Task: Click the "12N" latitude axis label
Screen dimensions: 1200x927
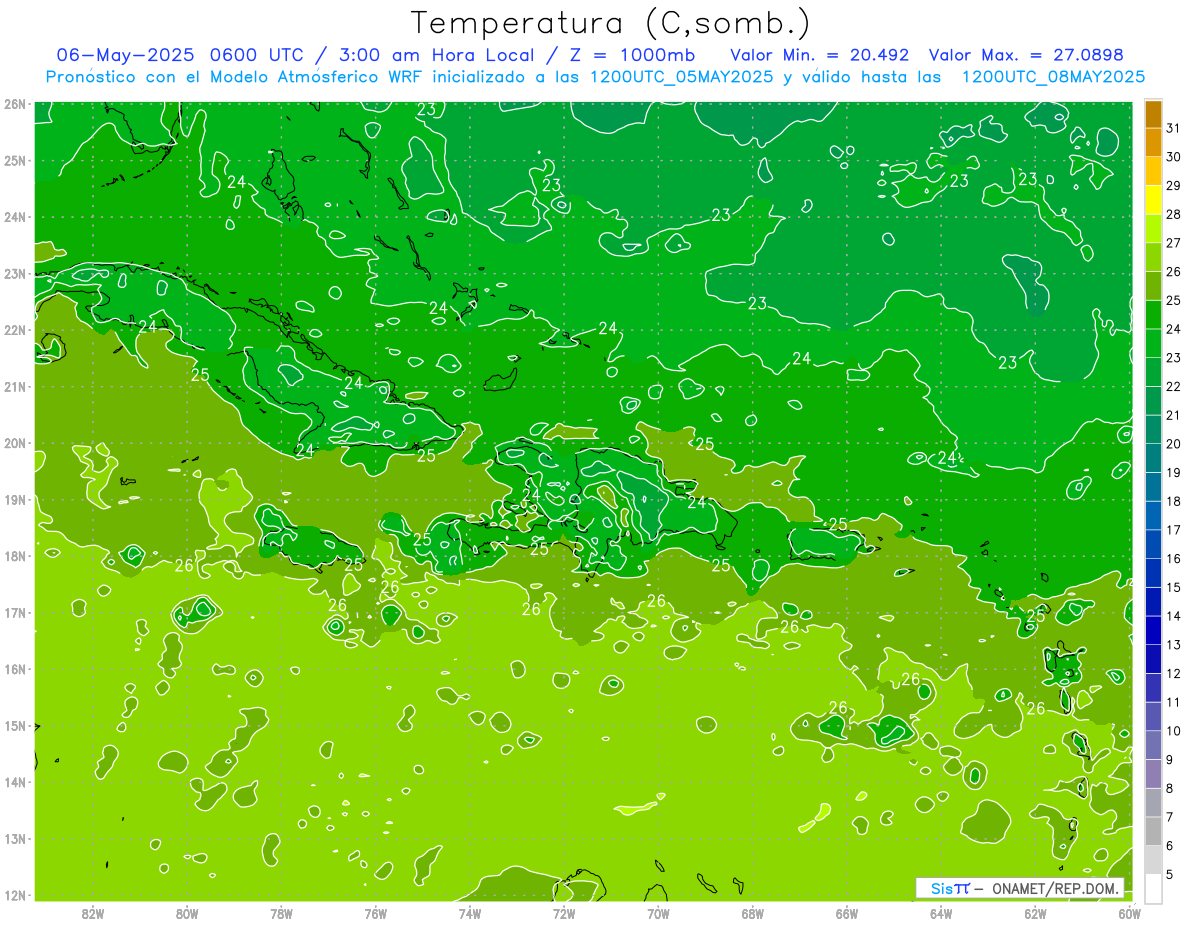Action: click(14, 895)
